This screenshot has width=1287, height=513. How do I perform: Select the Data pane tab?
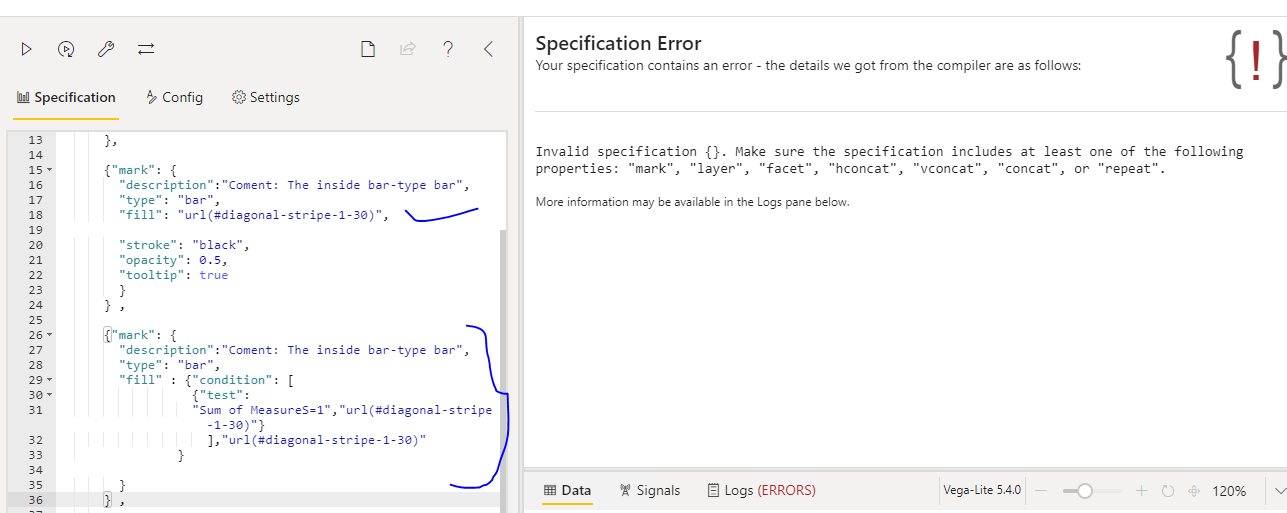point(567,490)
